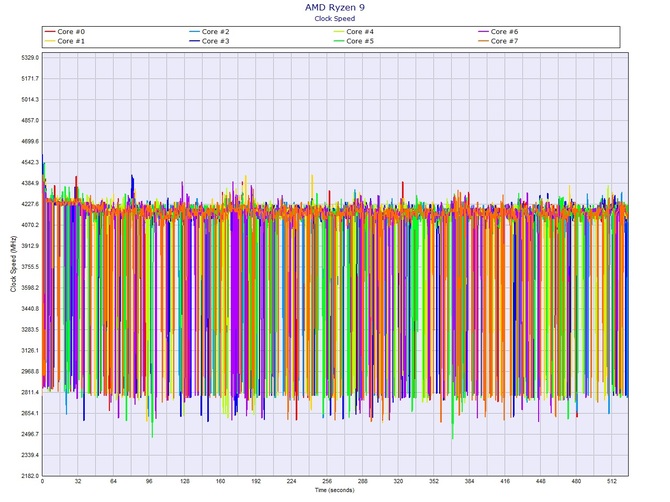This screenshot has width=670, height=502.
Task: Select the Core #3 legend label
Action: pyautogui.click(x=215, y=41)
